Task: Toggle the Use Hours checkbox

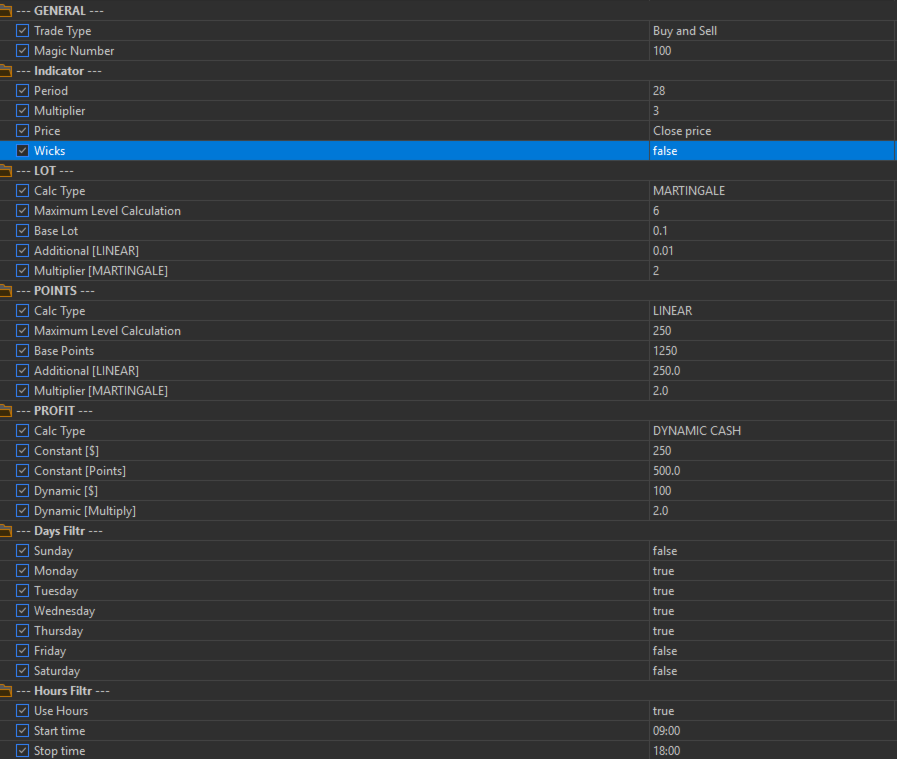Action: click(x=22, y=711)
